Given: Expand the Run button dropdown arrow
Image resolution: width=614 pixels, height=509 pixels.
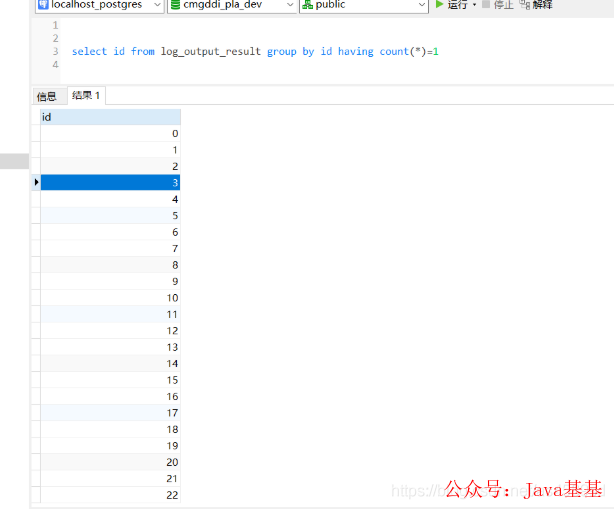Looking at the screenshot, I should [474, 5].
